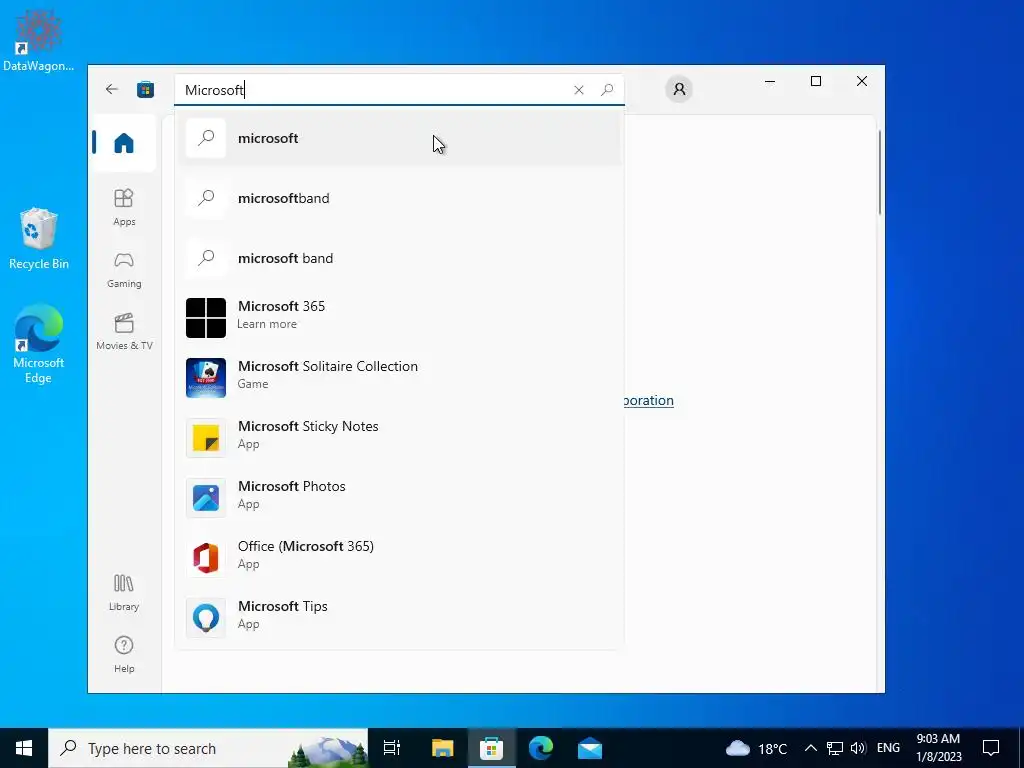1024x768 pixels.
Task: Open the user account profile icon
Action: pos(679,89)
